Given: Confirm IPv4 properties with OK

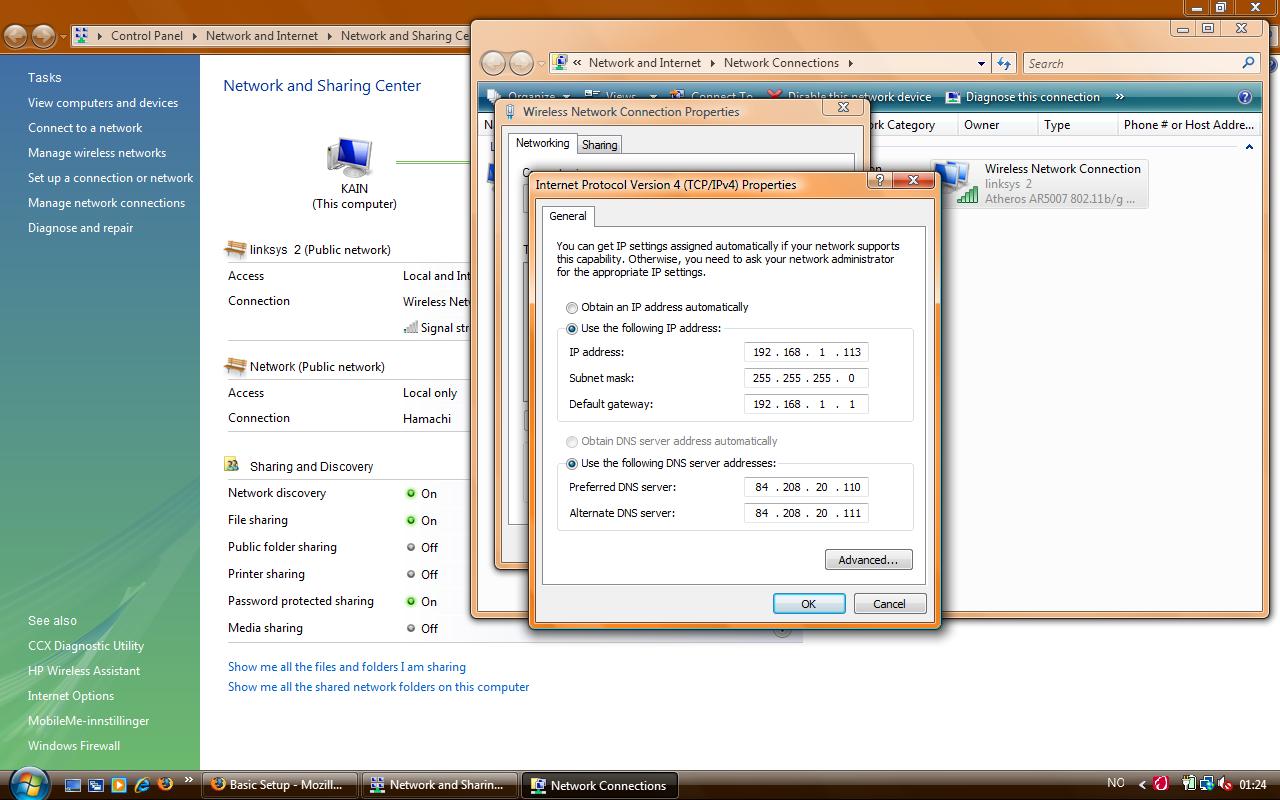Looking at the screenshot, I should pyautogui.click(x=809, y=604).
